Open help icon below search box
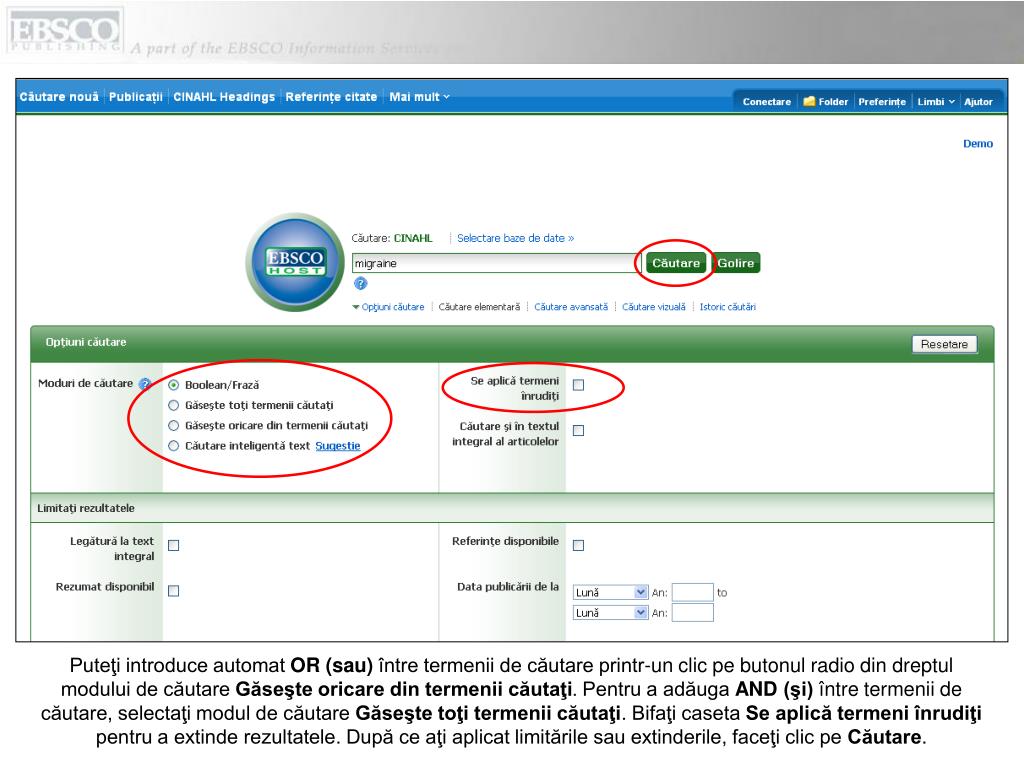This screenshot has width=1024, height=768. coord(360,283)
